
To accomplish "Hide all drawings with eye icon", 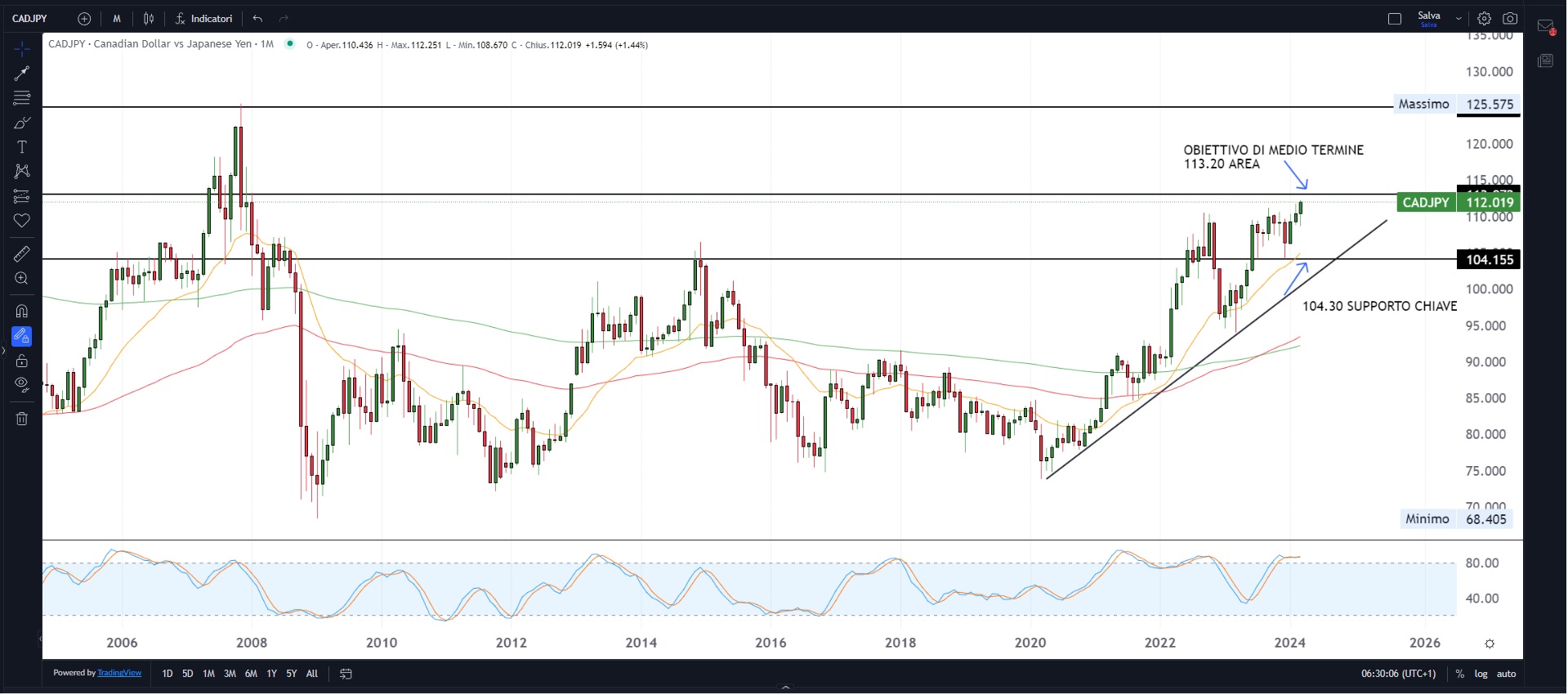I will 22,384.
